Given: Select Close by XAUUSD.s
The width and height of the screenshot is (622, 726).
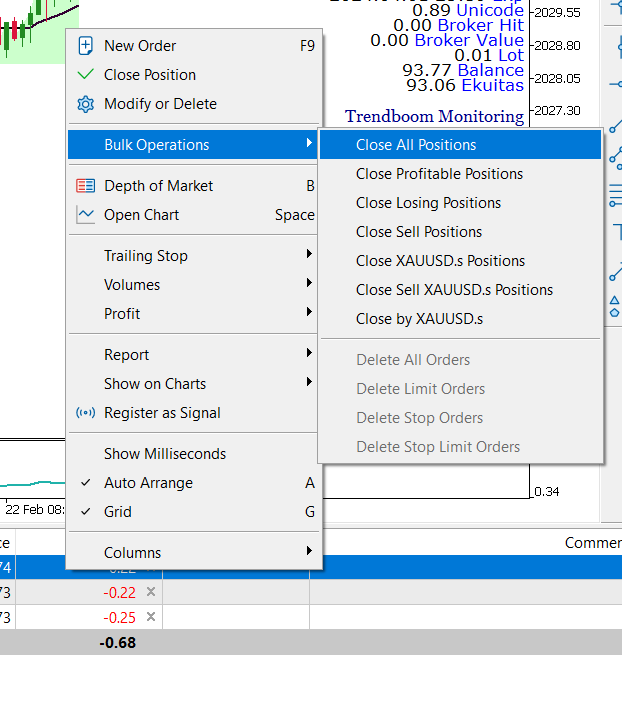Looking at the screenshot, I should click(x=460, y=319).
